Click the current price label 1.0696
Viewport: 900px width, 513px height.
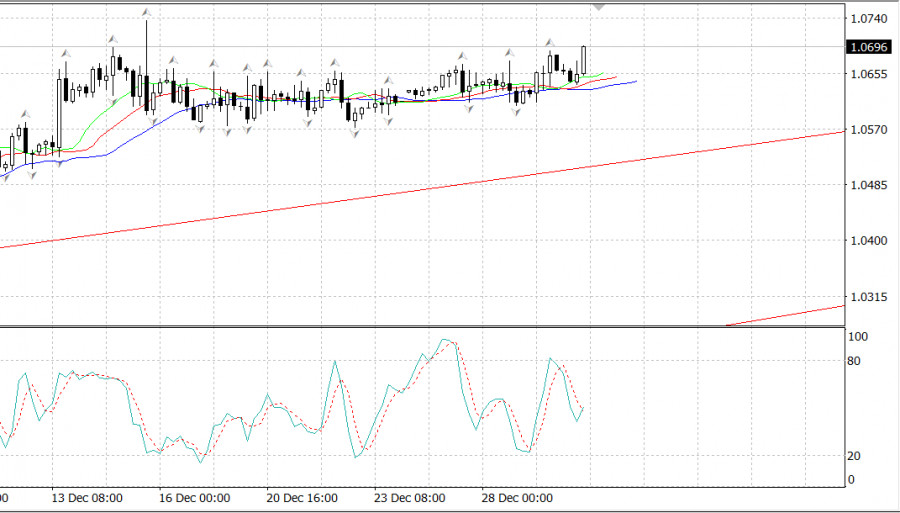pyautogui.click(x=866, y=47)
